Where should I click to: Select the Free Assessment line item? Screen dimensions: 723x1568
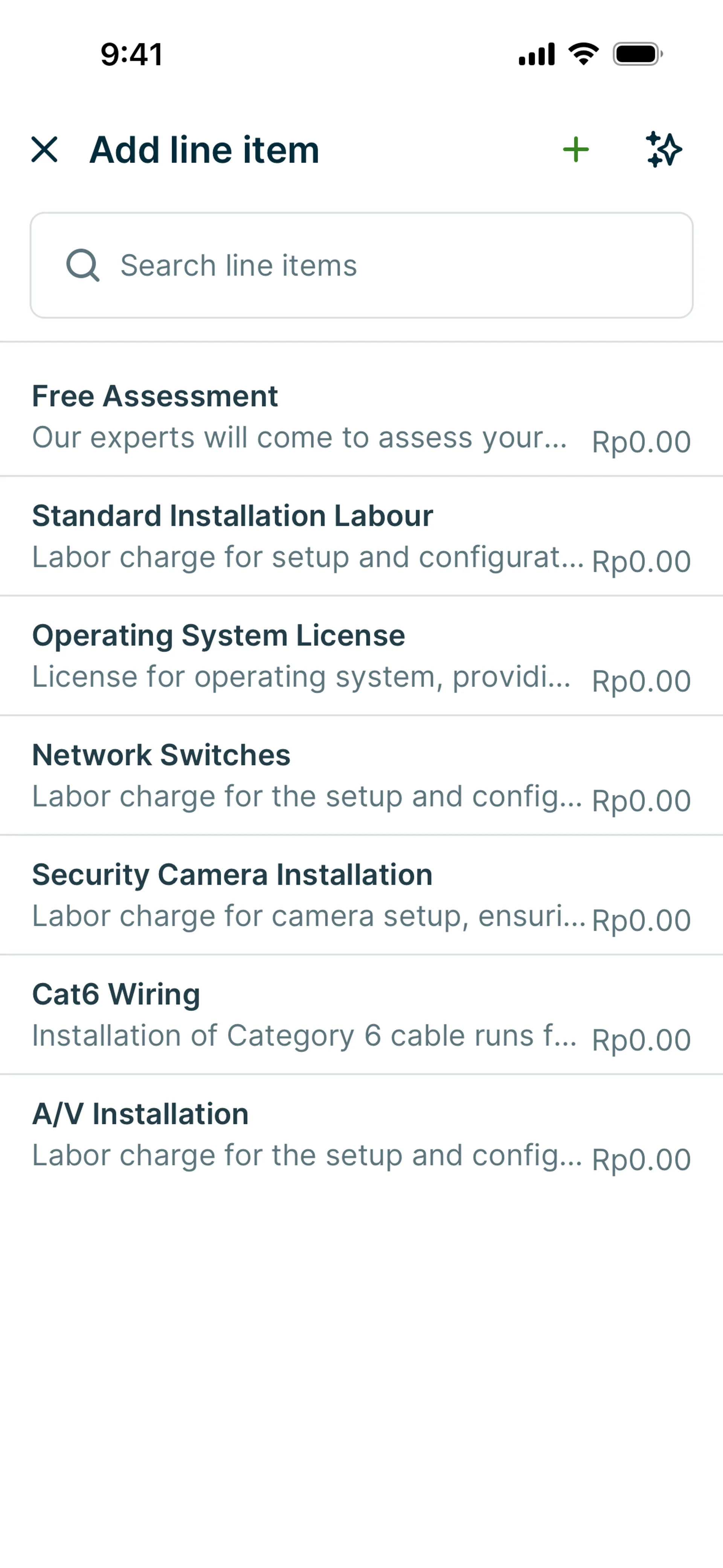pos(155,396)
